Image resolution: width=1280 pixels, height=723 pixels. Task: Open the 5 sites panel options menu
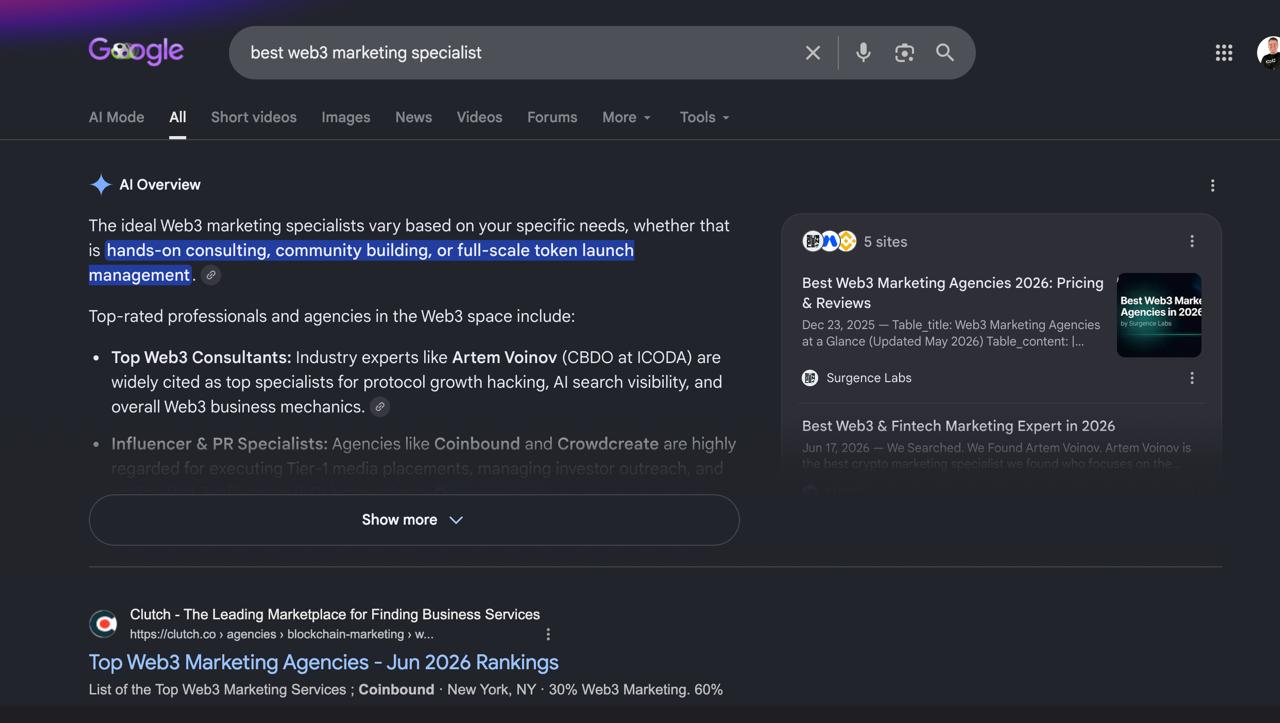pos(1191,241)
